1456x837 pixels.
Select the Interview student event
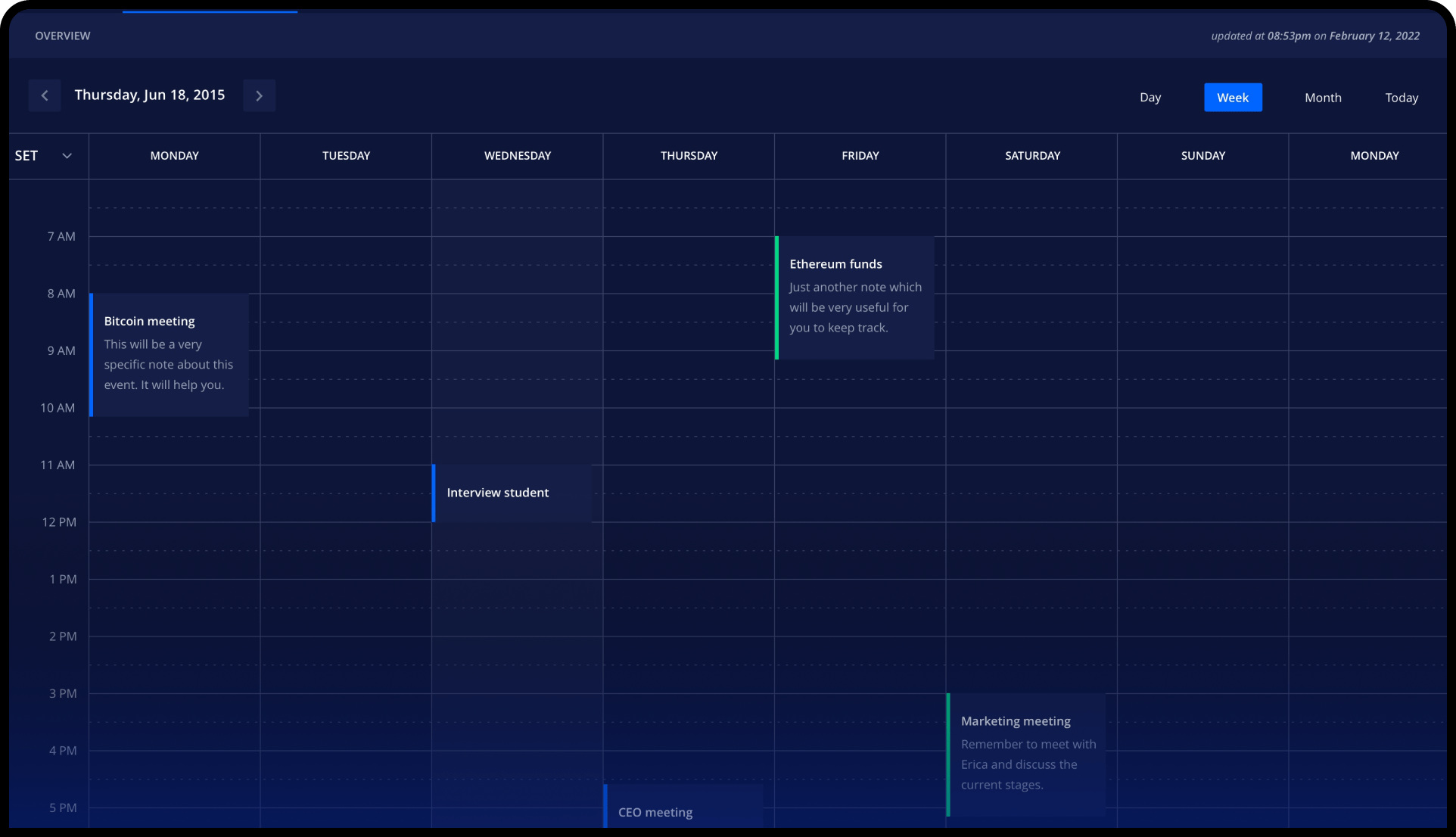coord(512,493)
